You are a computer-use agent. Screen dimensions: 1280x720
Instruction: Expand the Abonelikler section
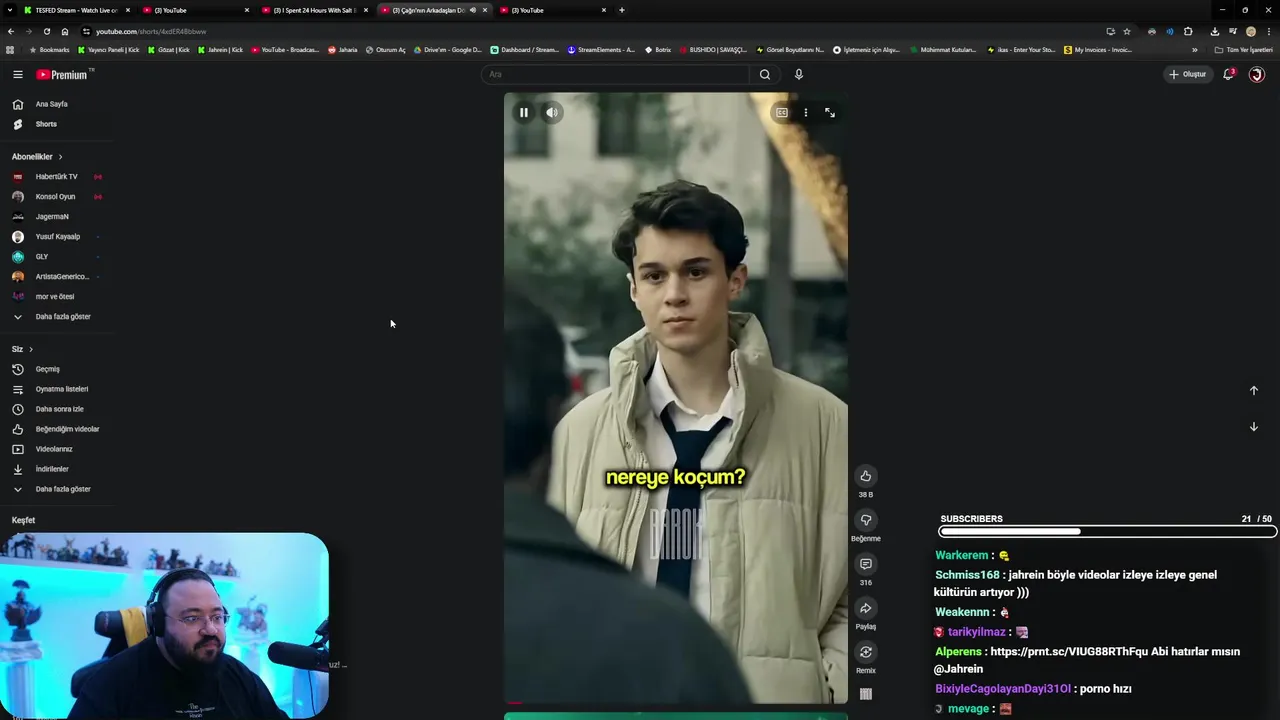click(x=37, y=157)
